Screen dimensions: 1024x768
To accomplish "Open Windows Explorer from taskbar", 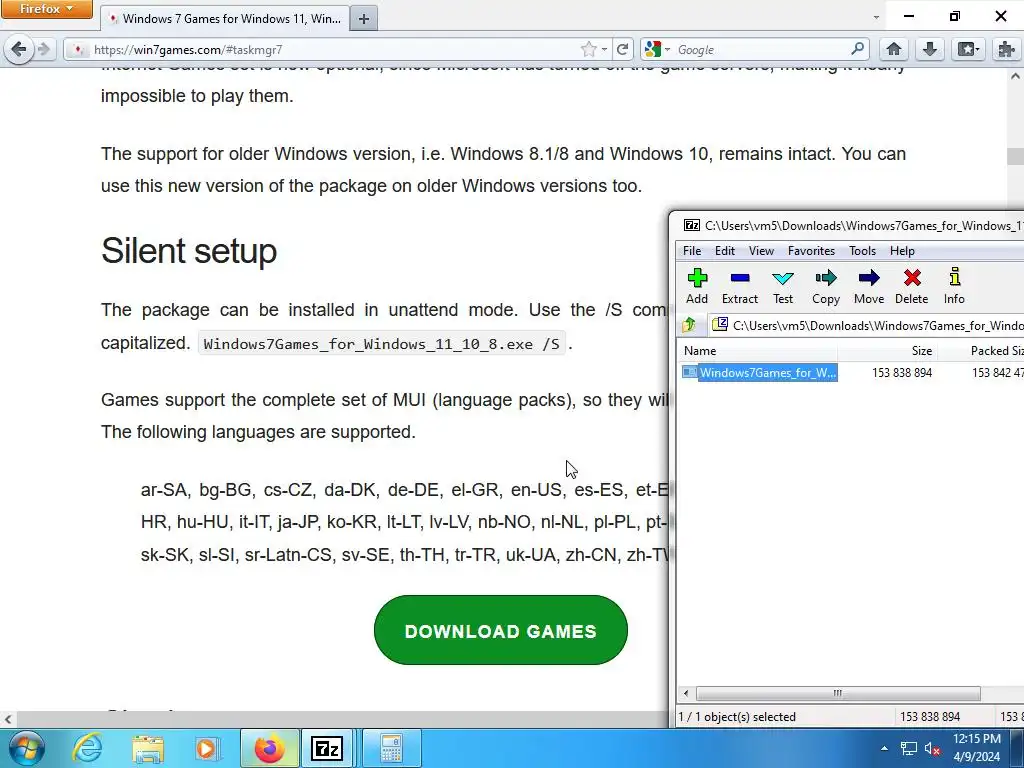I will click(148, 748).
